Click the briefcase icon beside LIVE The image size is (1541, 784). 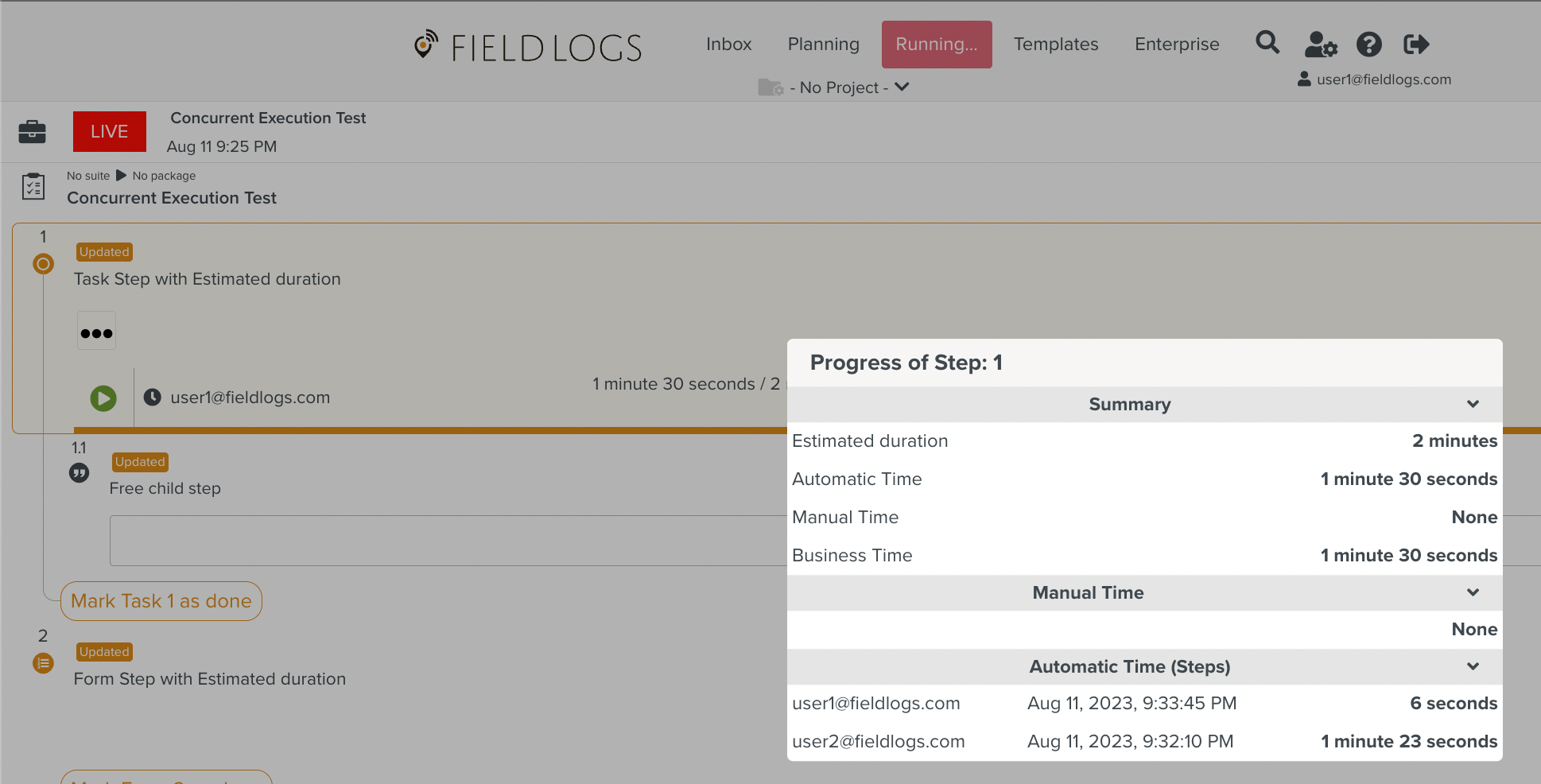click(x=33, y=131)
